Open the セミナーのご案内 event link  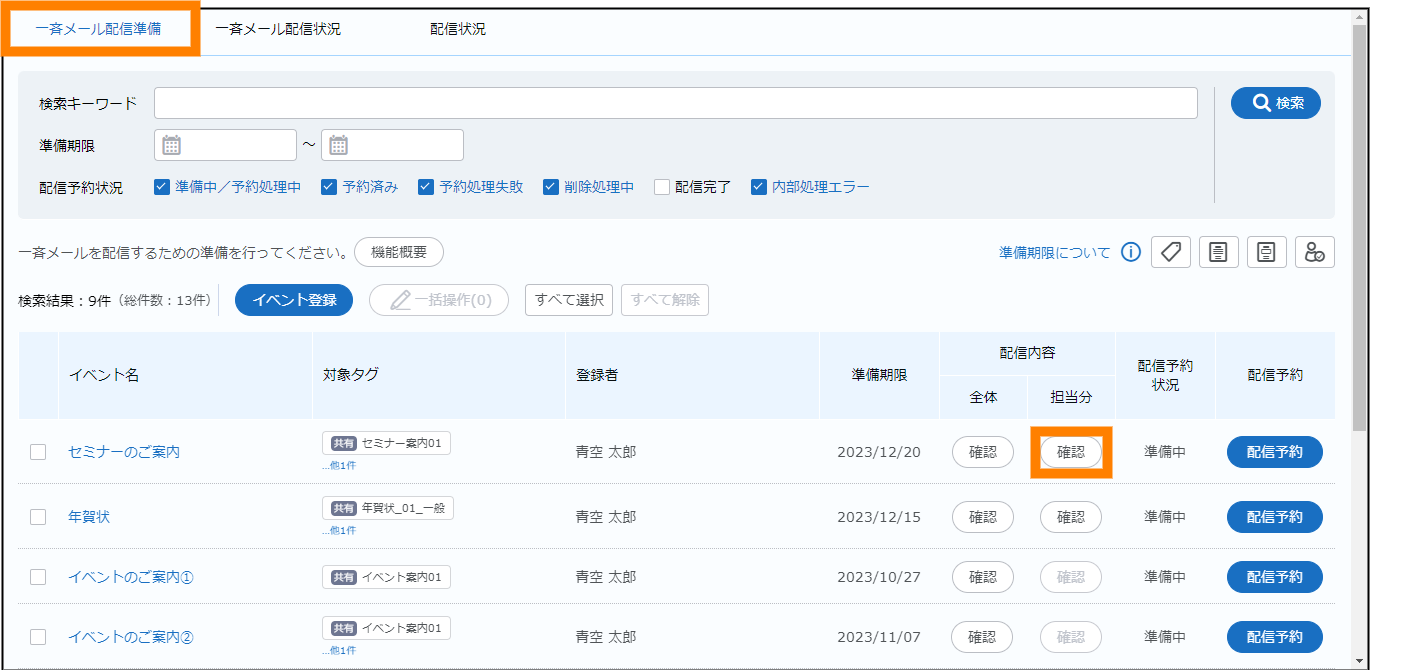[124, 452]
